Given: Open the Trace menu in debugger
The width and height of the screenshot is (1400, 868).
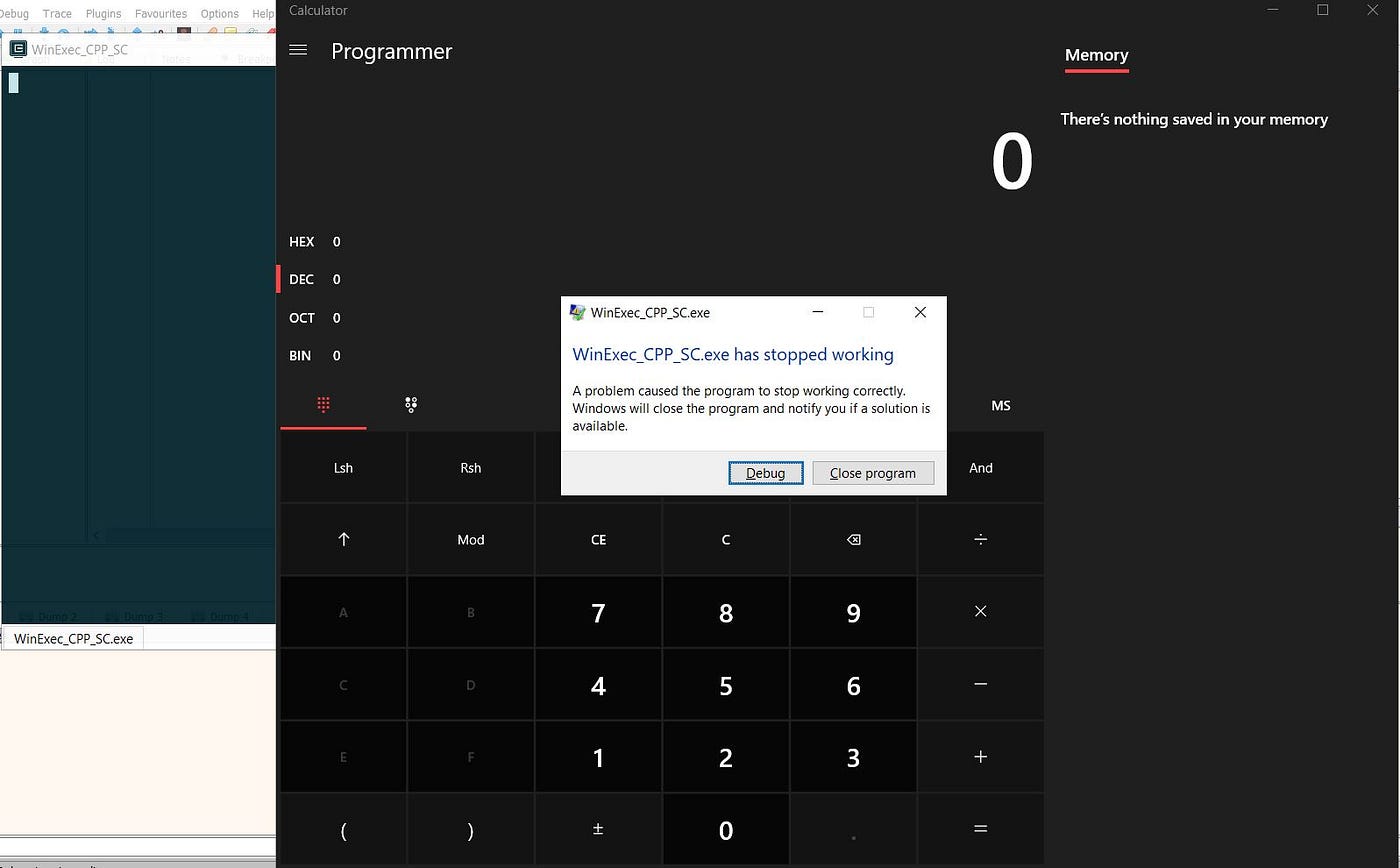Looking at the screenshot, I should [57, 13].
